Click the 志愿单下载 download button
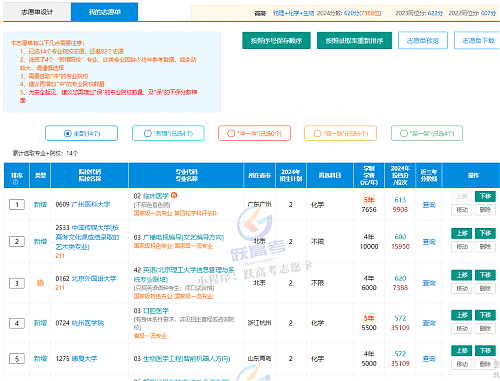This screenshot has height=381, width=500. (x=478, y=41)
